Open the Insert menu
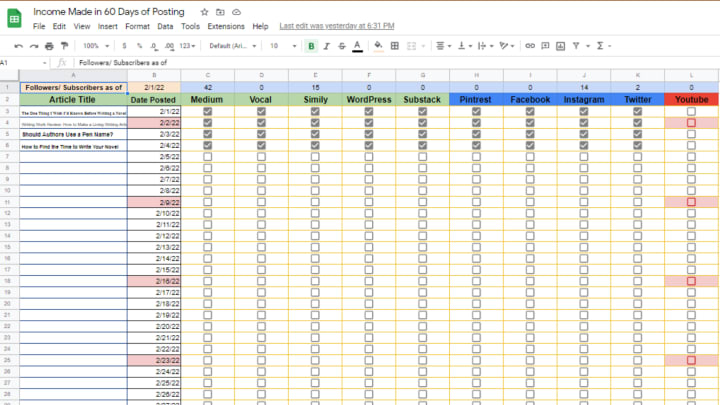720x405 pixels. (x=107, y=26)
